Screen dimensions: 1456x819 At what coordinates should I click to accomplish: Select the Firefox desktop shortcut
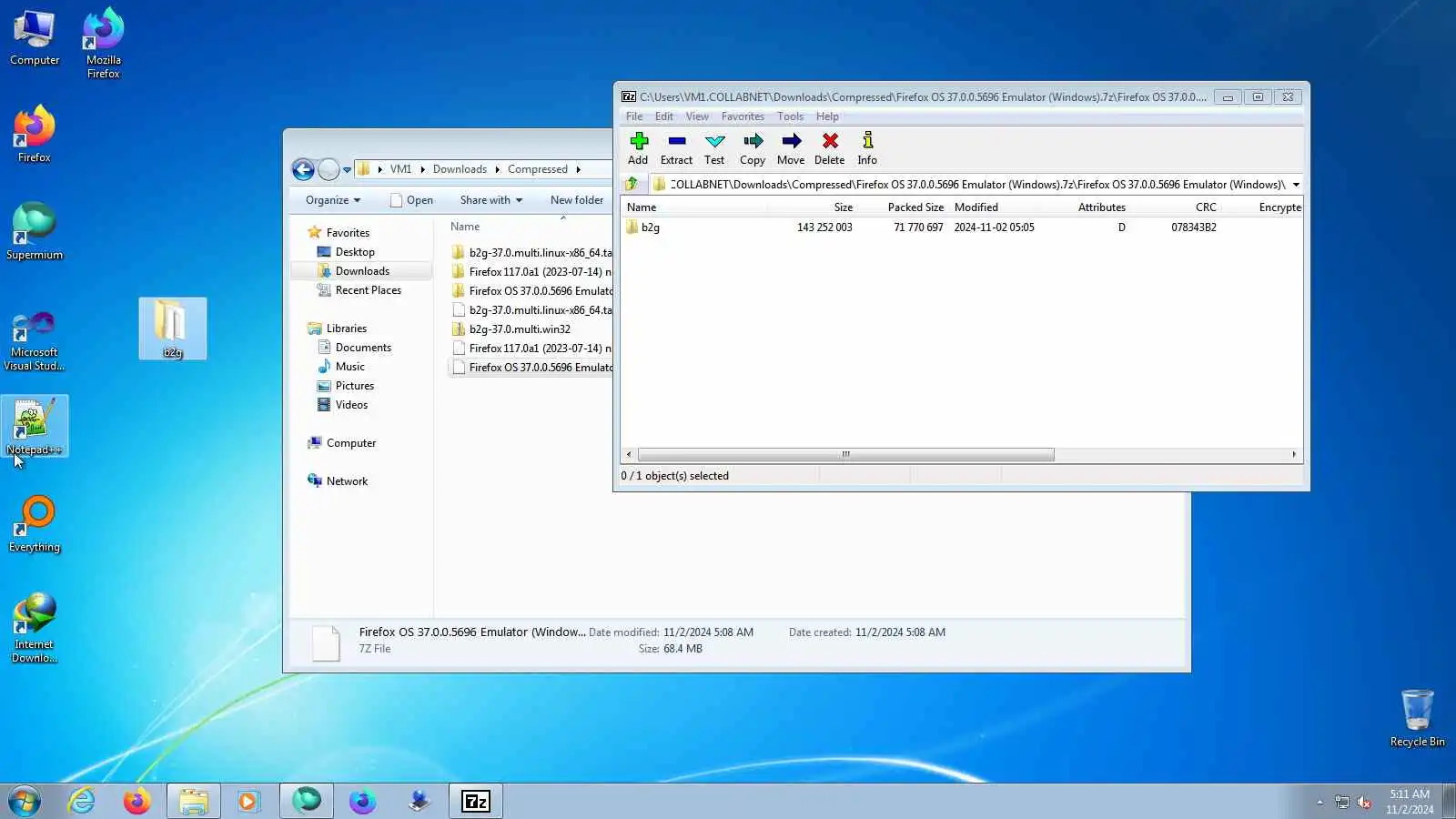[35, 134]
